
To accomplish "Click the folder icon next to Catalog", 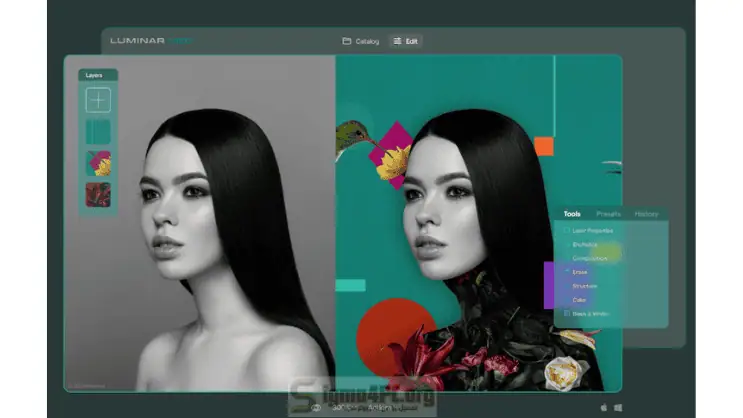I will 347,41.
